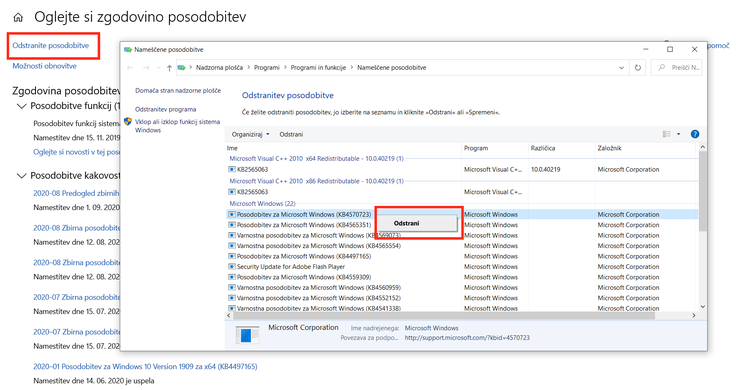
Task: Close the Nameščene posodobitve window
Action: point(695,49)
